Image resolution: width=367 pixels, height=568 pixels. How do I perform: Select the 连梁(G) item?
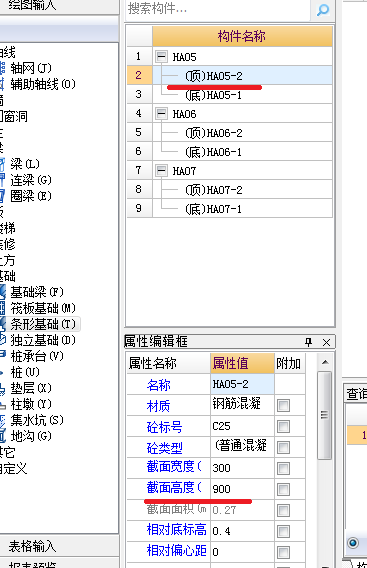pos(30,180)
